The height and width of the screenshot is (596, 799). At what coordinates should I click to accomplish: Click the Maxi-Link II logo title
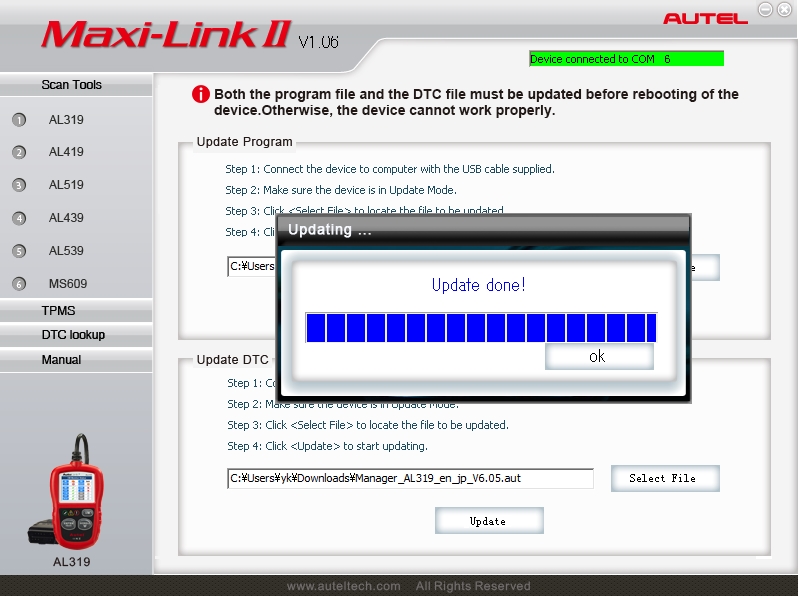tap(166, 35)
